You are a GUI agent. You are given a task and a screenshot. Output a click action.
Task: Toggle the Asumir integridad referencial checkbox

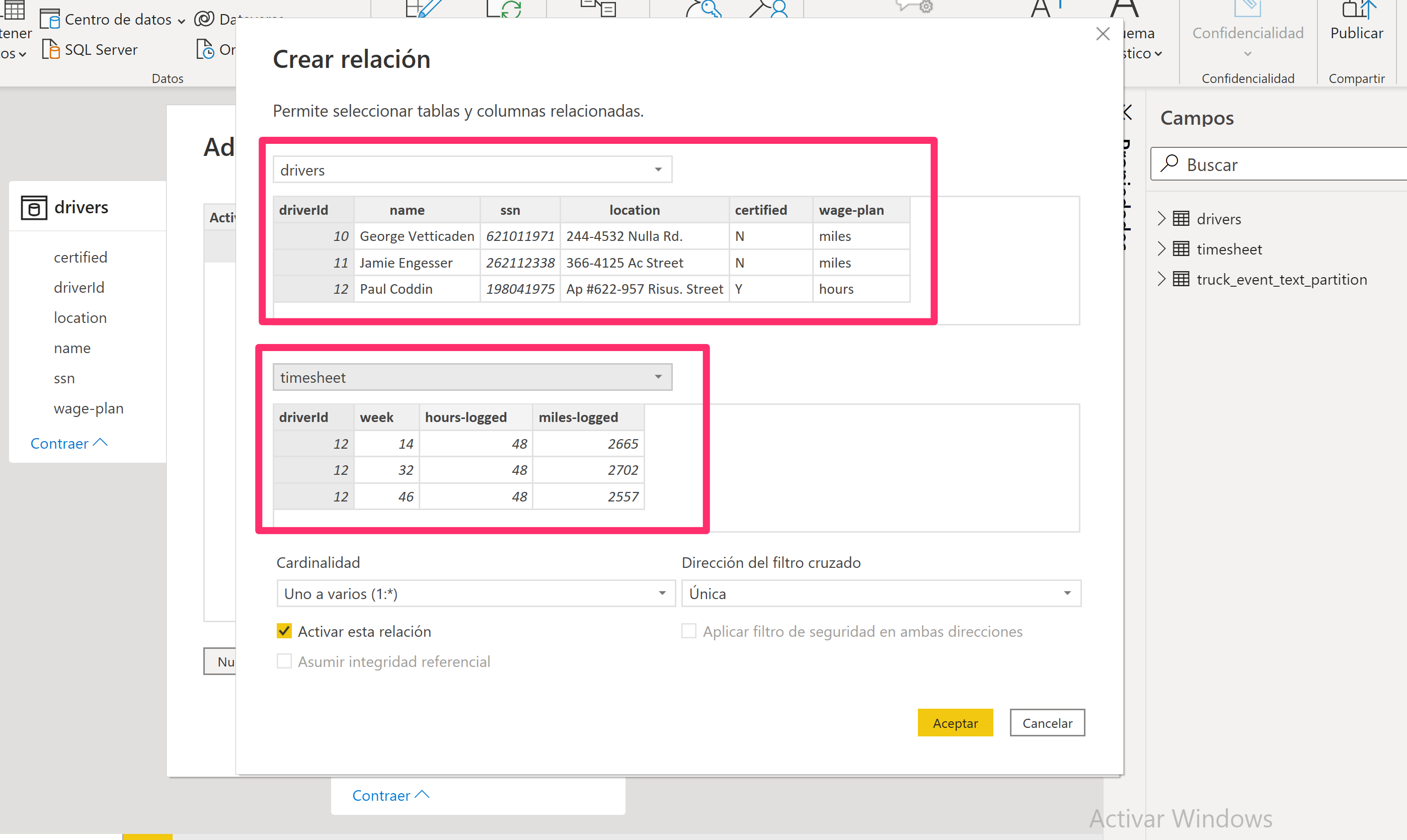[x=284, y=661]
